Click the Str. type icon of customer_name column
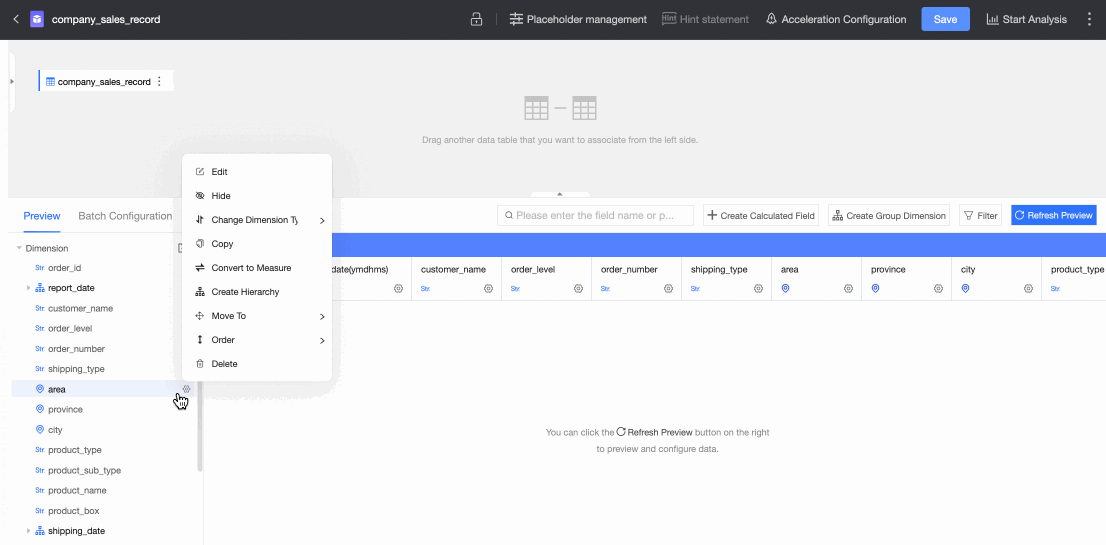Screen dimensions: 1106x545 click(x=425, y=288)
